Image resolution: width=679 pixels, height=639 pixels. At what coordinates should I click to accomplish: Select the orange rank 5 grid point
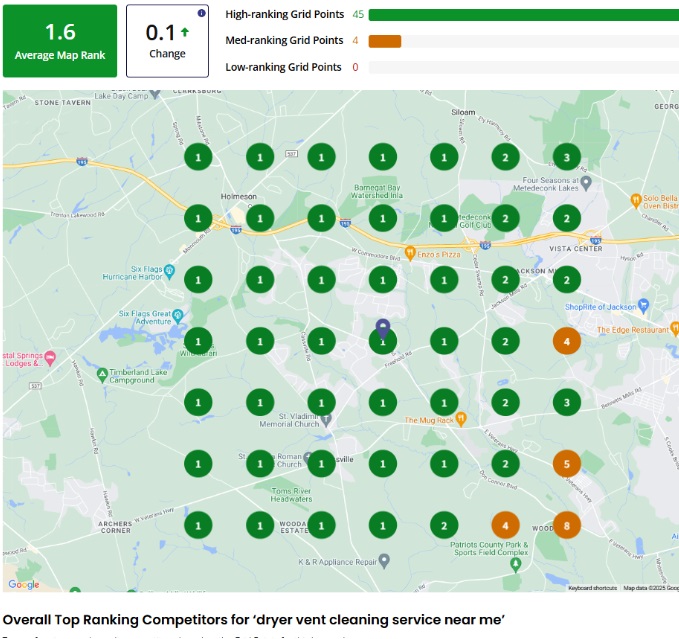tap(567, 464)
